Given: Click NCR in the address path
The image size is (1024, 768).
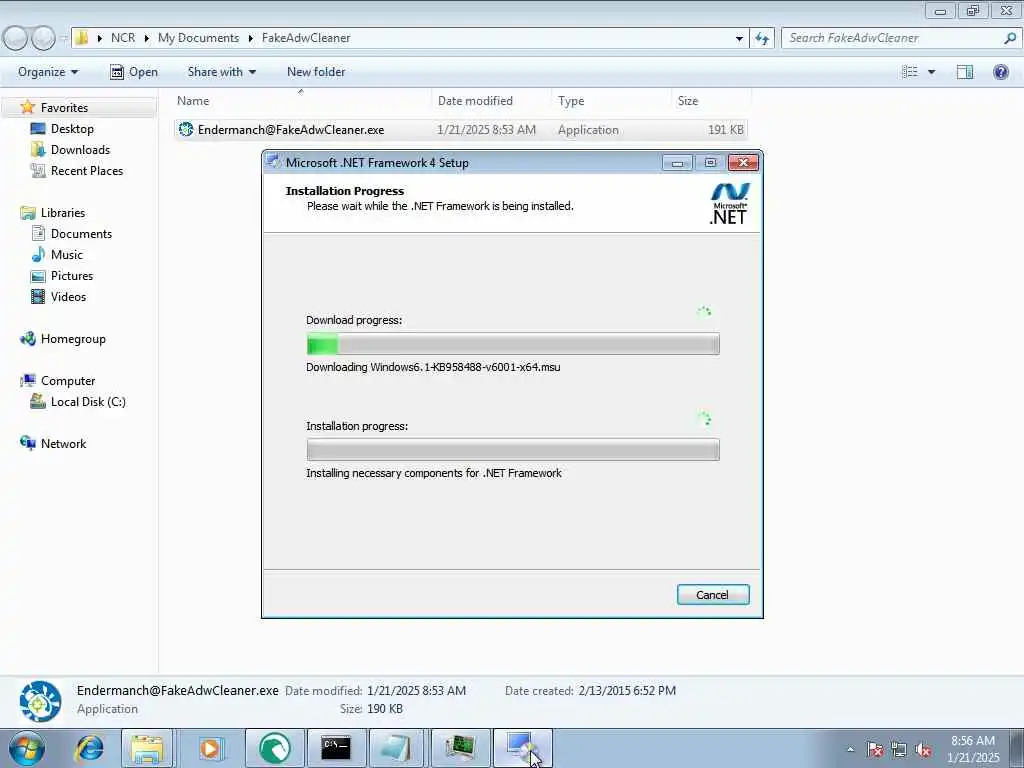Looking at the screenshot, I should click(x=123, y=38).
